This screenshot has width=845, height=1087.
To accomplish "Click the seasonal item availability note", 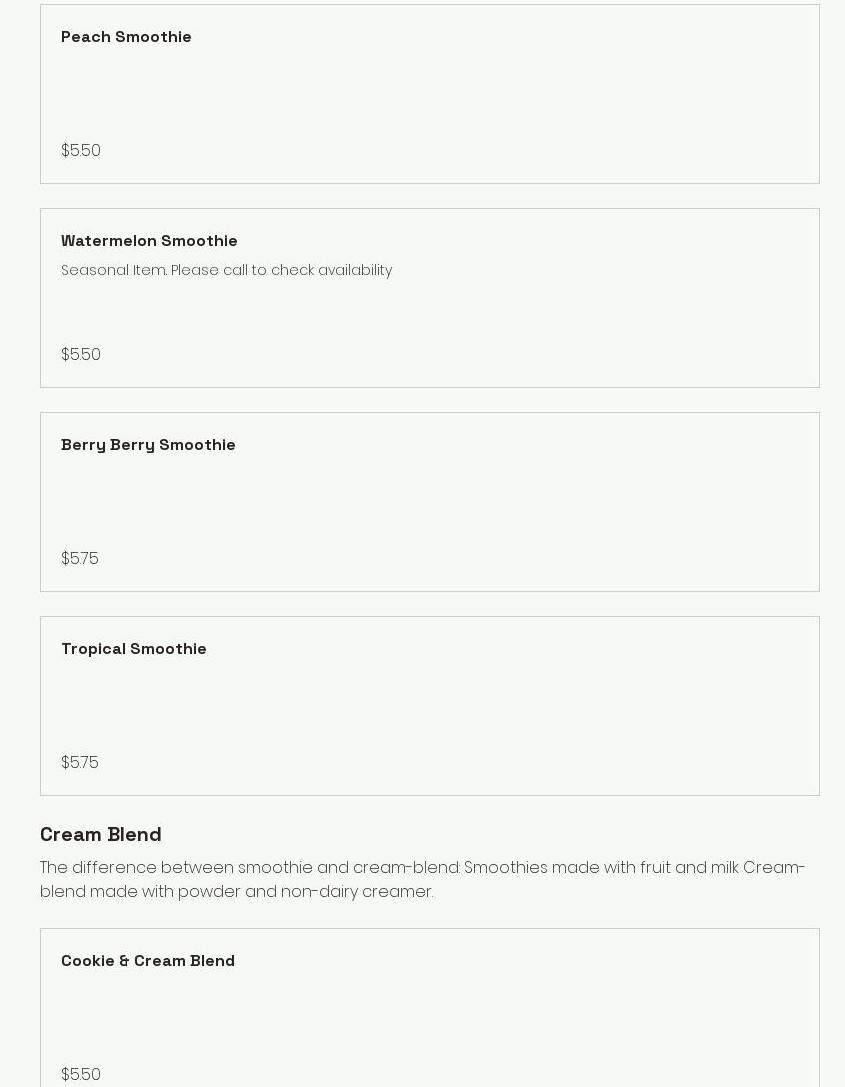I will 226,271.
